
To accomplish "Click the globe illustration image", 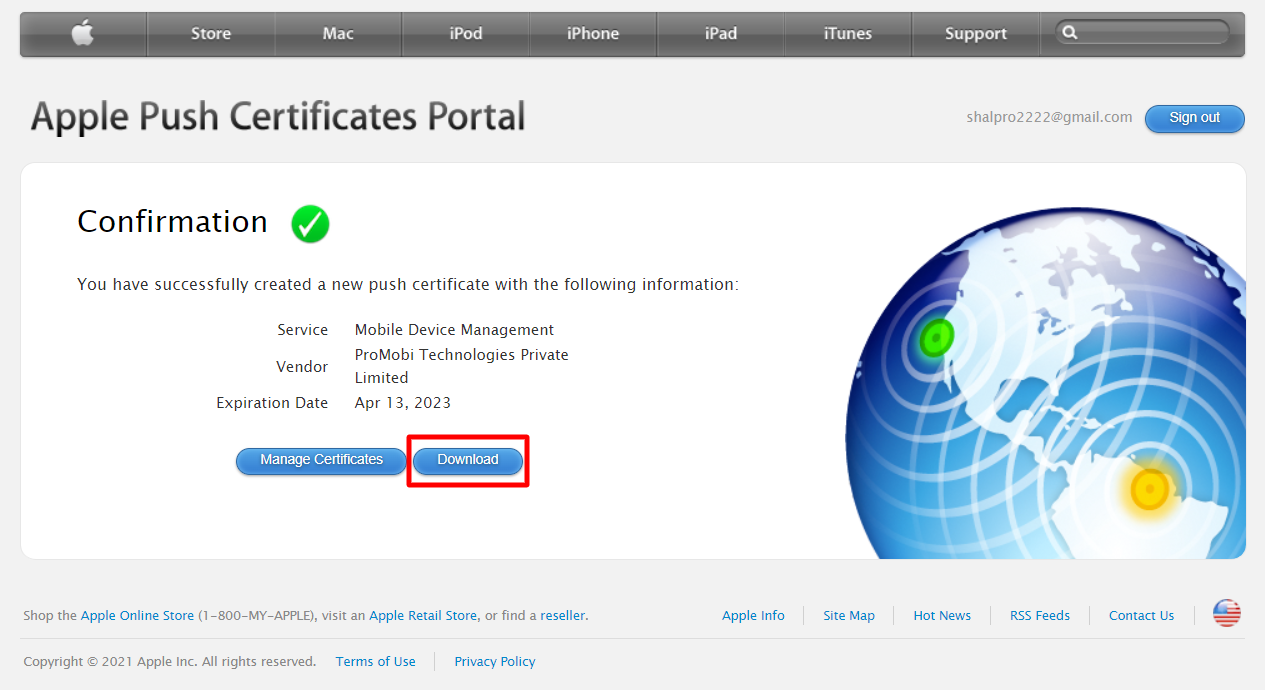I will pyautogui.click(x=1045, y=385).
